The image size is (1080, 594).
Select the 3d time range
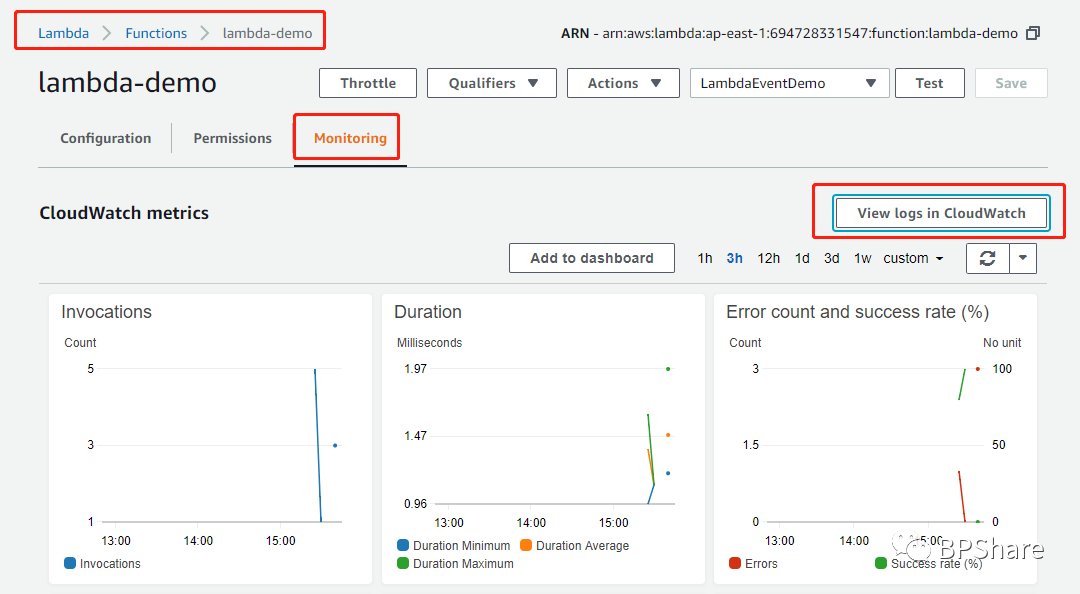pyautogui.click(x=831, y=258)
